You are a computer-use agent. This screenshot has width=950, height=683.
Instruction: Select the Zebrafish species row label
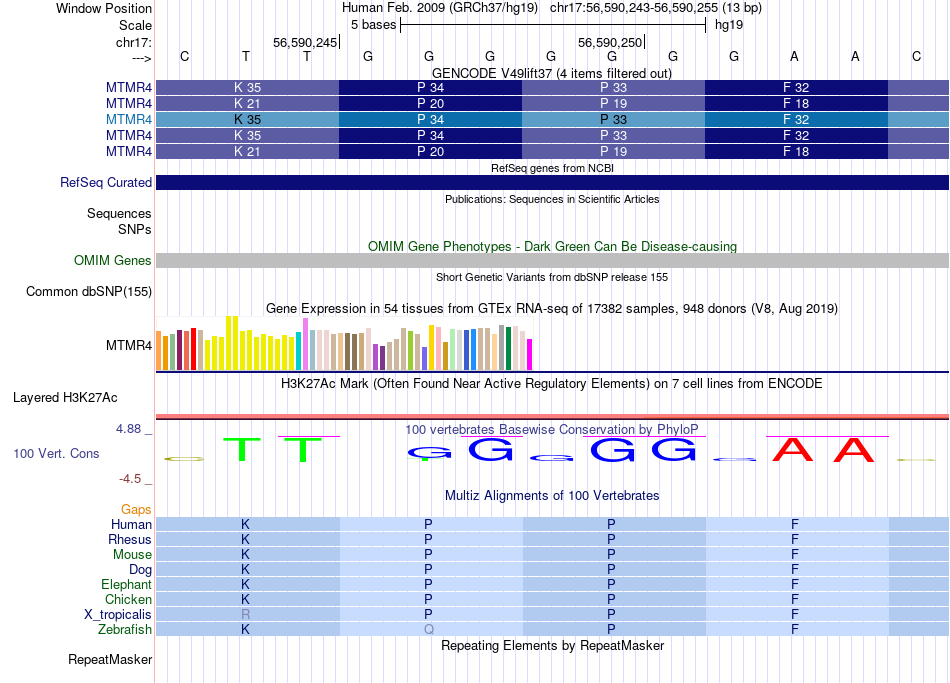[125, 630]
